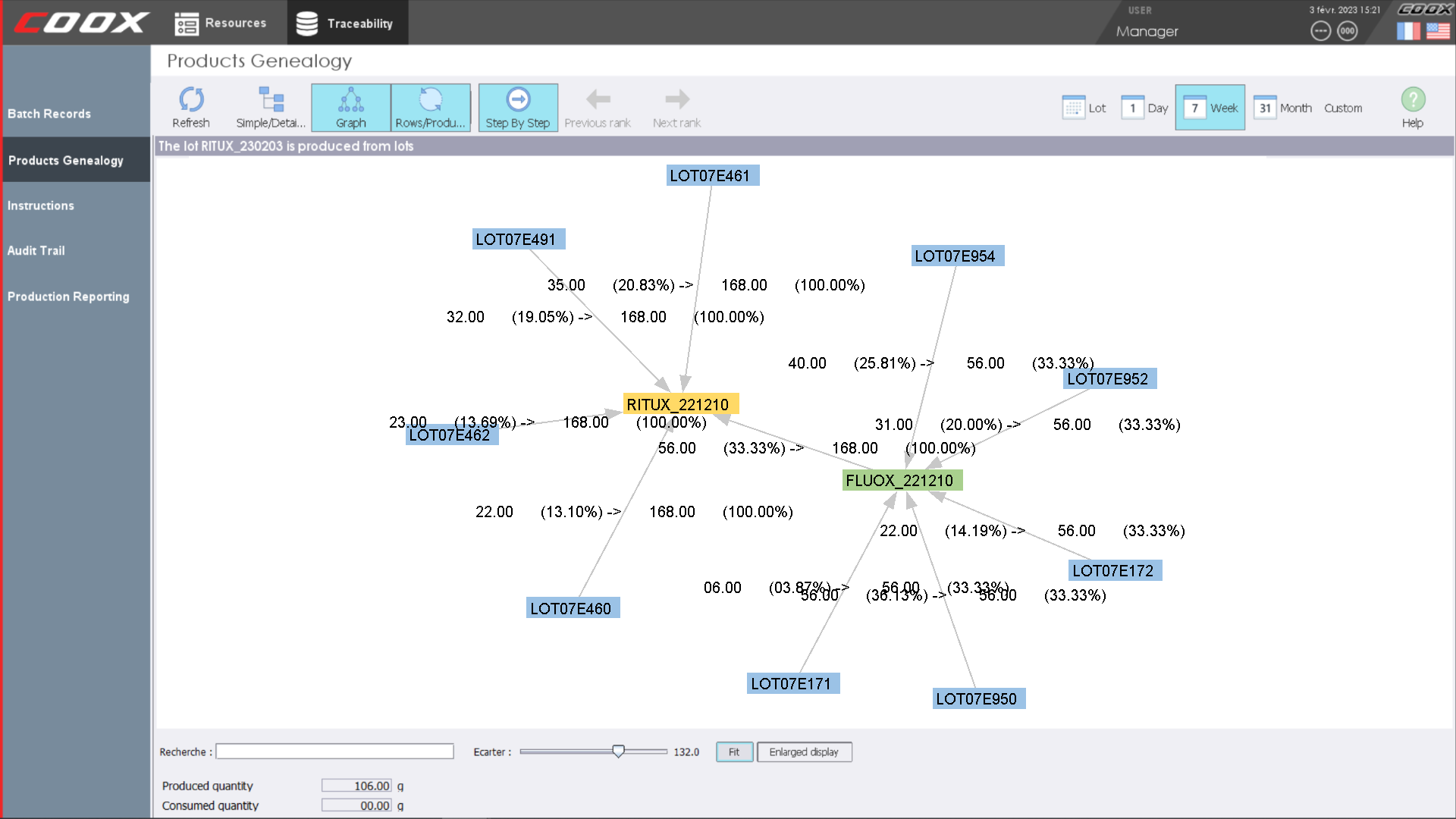1456x819 pixels.
Task: Click the Products Genealogy page title
Action: coord(259,61)
